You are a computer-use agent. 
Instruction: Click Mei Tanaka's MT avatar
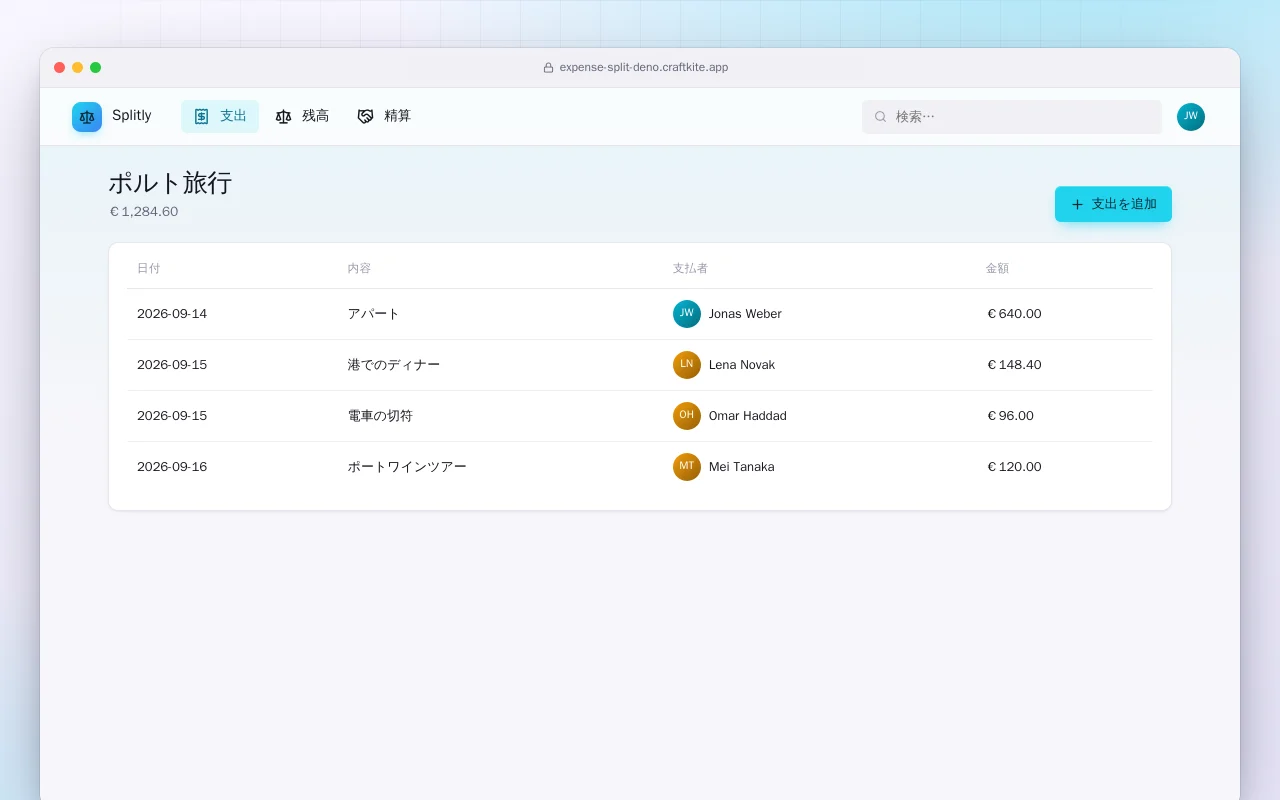(687, 467)
